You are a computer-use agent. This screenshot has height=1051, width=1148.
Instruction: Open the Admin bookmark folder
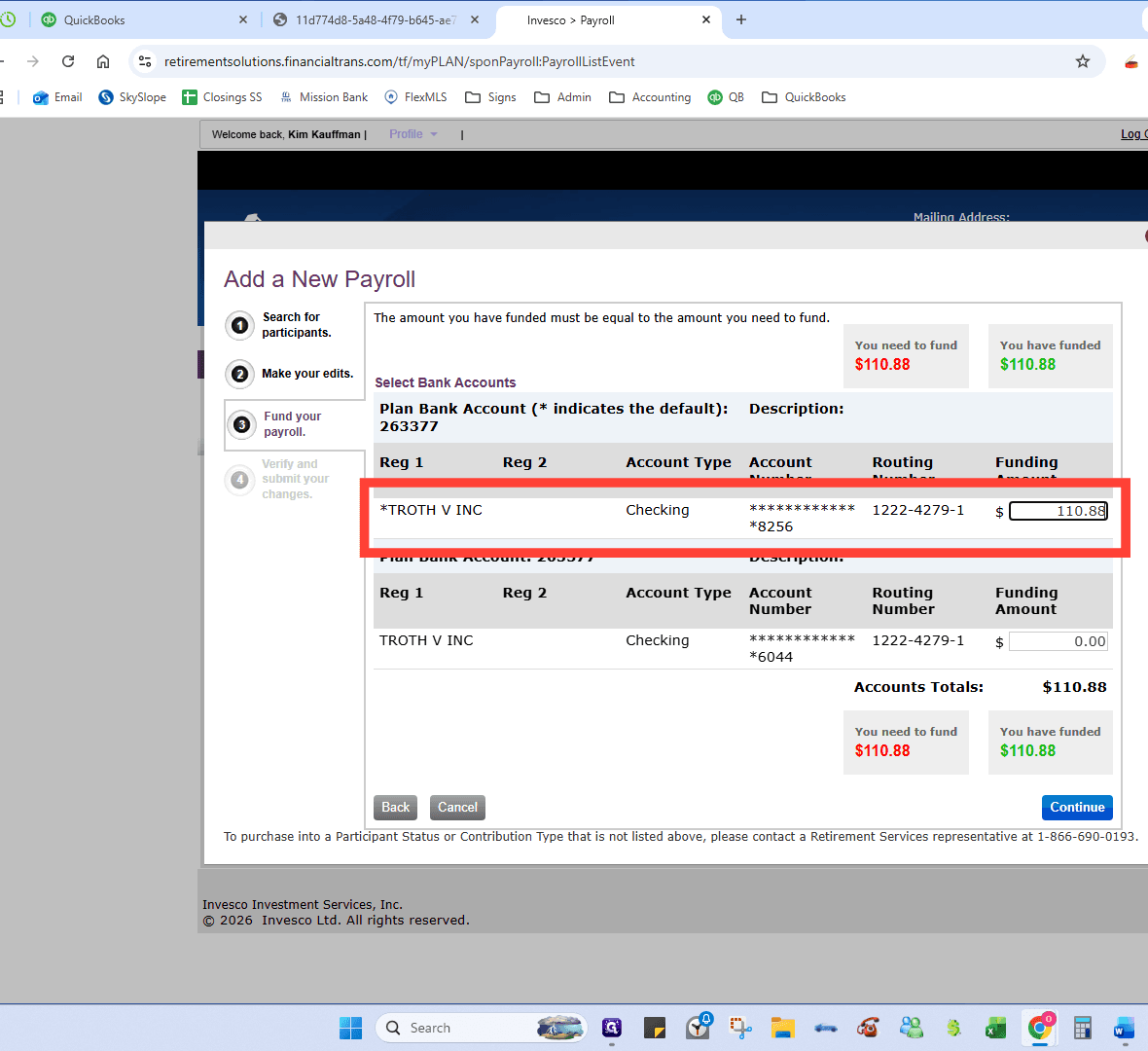563,97
